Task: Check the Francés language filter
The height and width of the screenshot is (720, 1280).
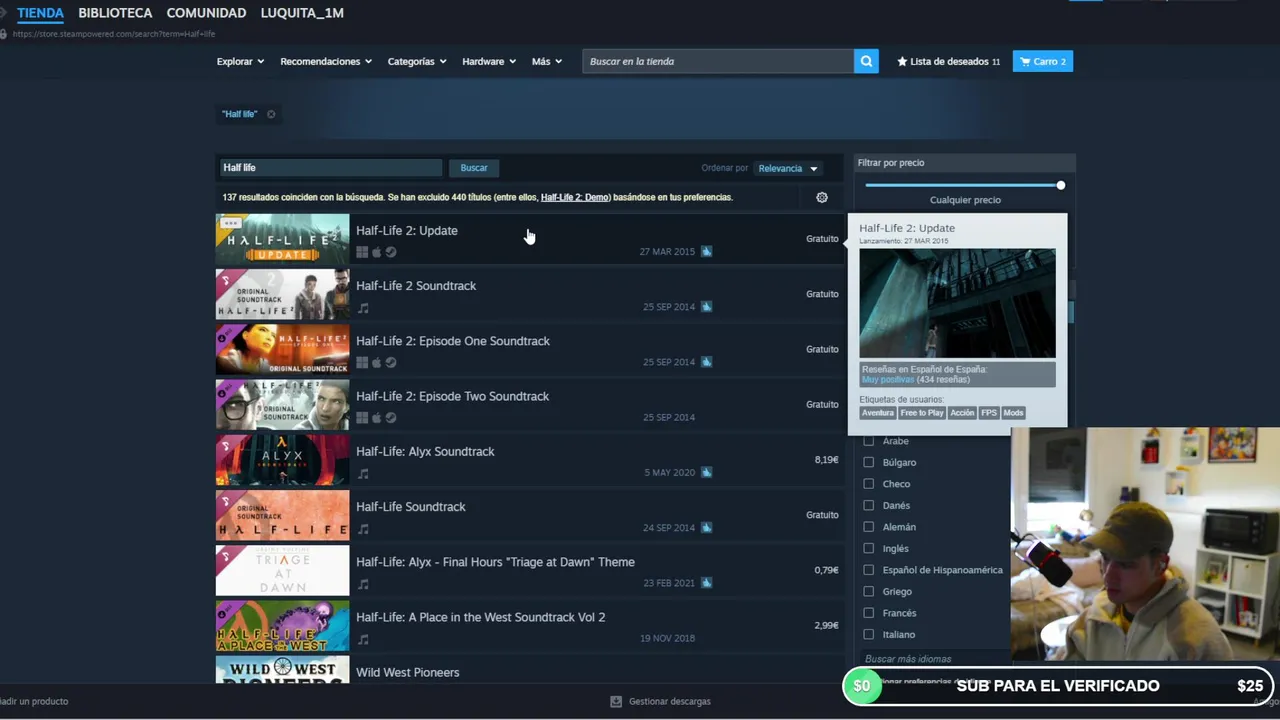Action: [x=868, y=613]
